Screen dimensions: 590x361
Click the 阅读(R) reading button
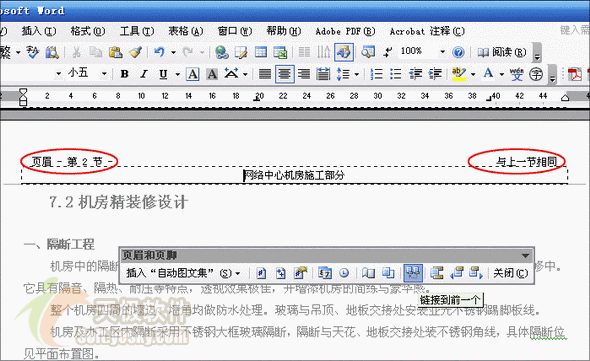click(502, 52)
